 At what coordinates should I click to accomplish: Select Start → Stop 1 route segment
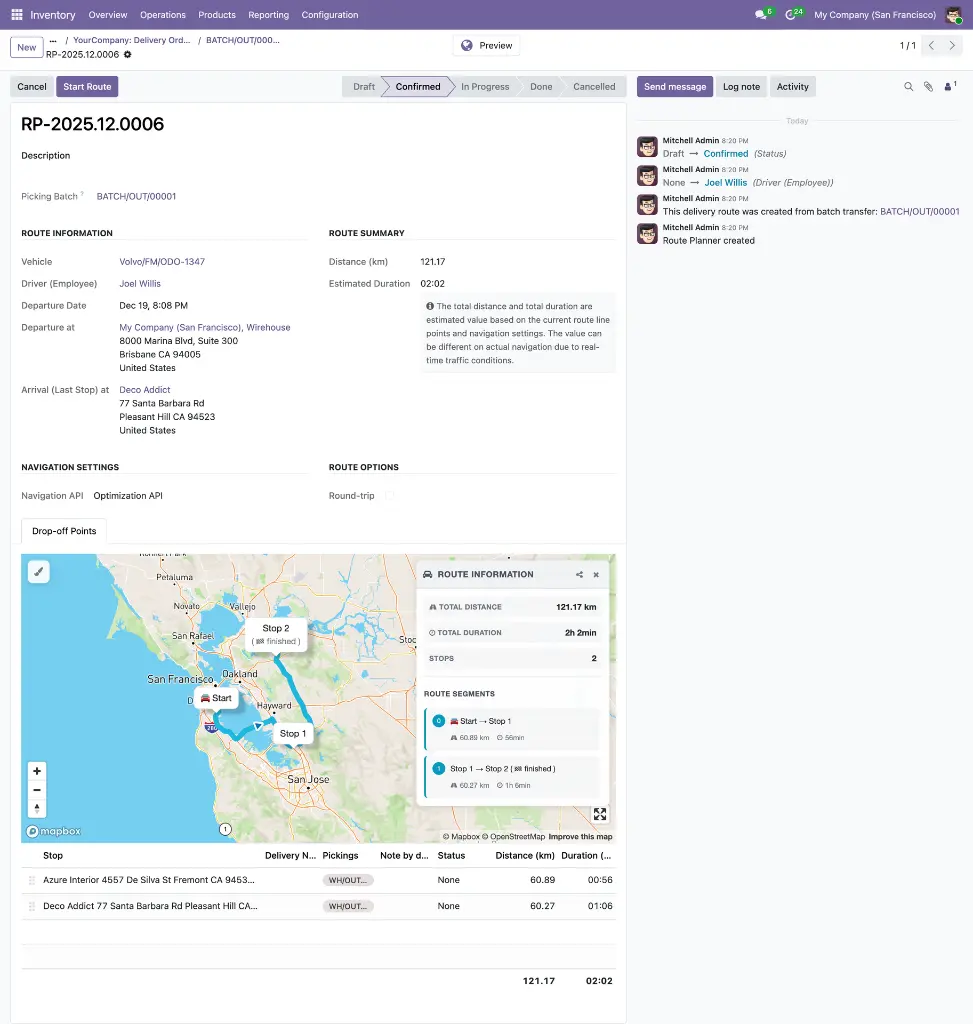pyautogui.click(x=512, y=729)
